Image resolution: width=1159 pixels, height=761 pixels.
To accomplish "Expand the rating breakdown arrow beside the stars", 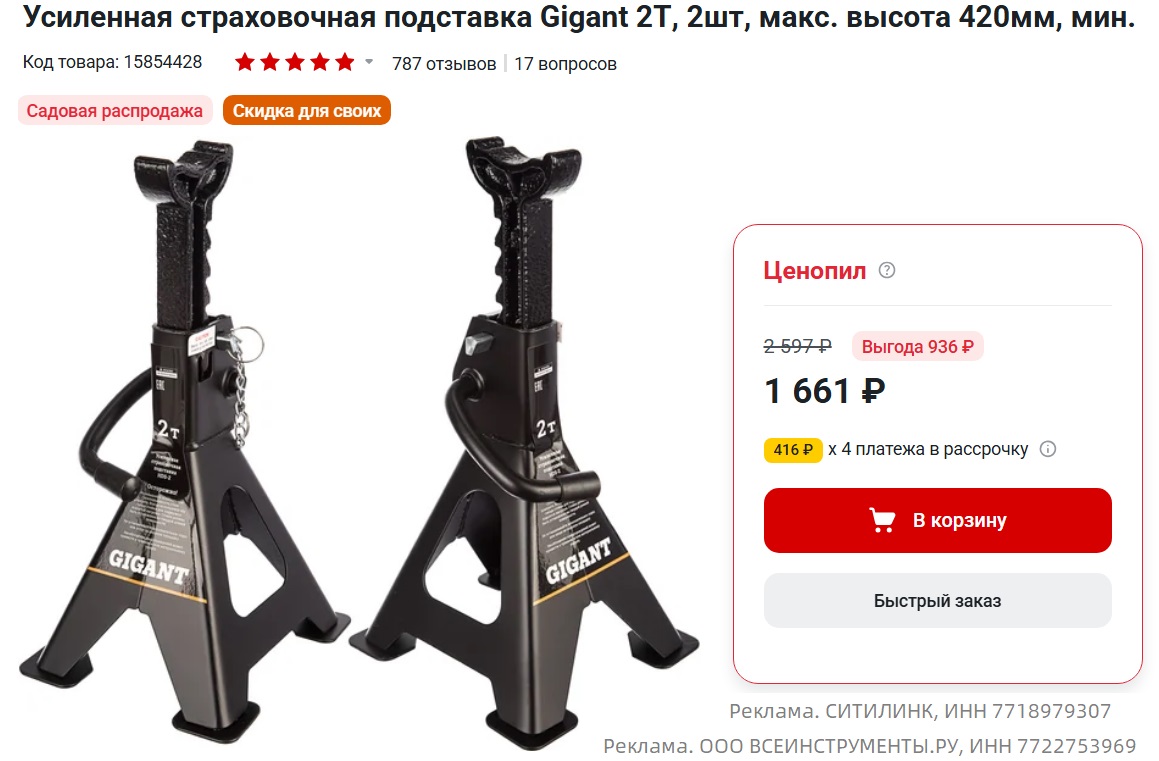I will pyautogui.click(x=369, y=62).
